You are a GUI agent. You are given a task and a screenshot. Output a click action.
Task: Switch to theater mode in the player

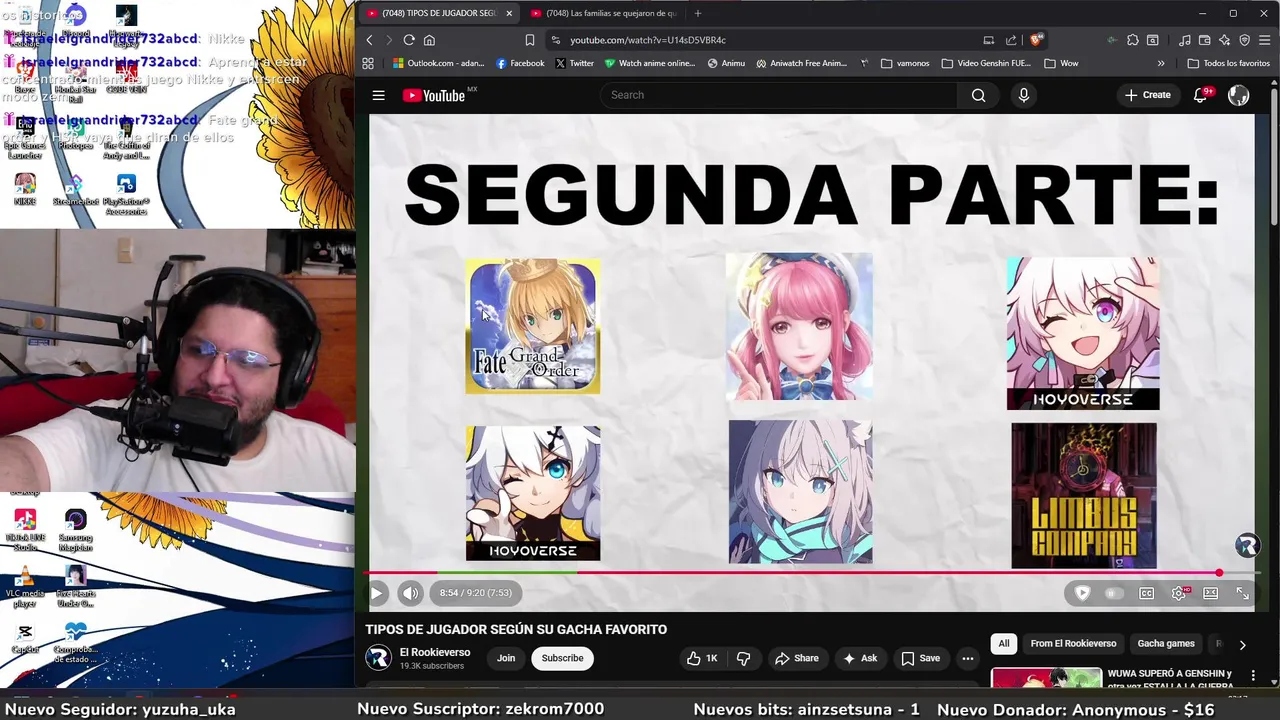tap(1211, 593)
